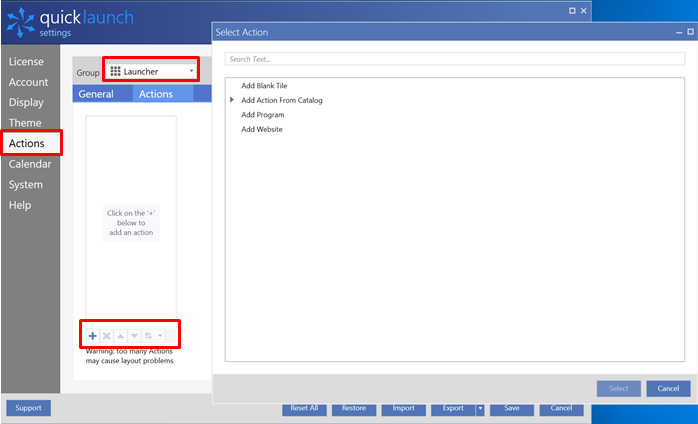Minimize the Select Action dialog
698x424 pixels.
(x=679, y=33)
